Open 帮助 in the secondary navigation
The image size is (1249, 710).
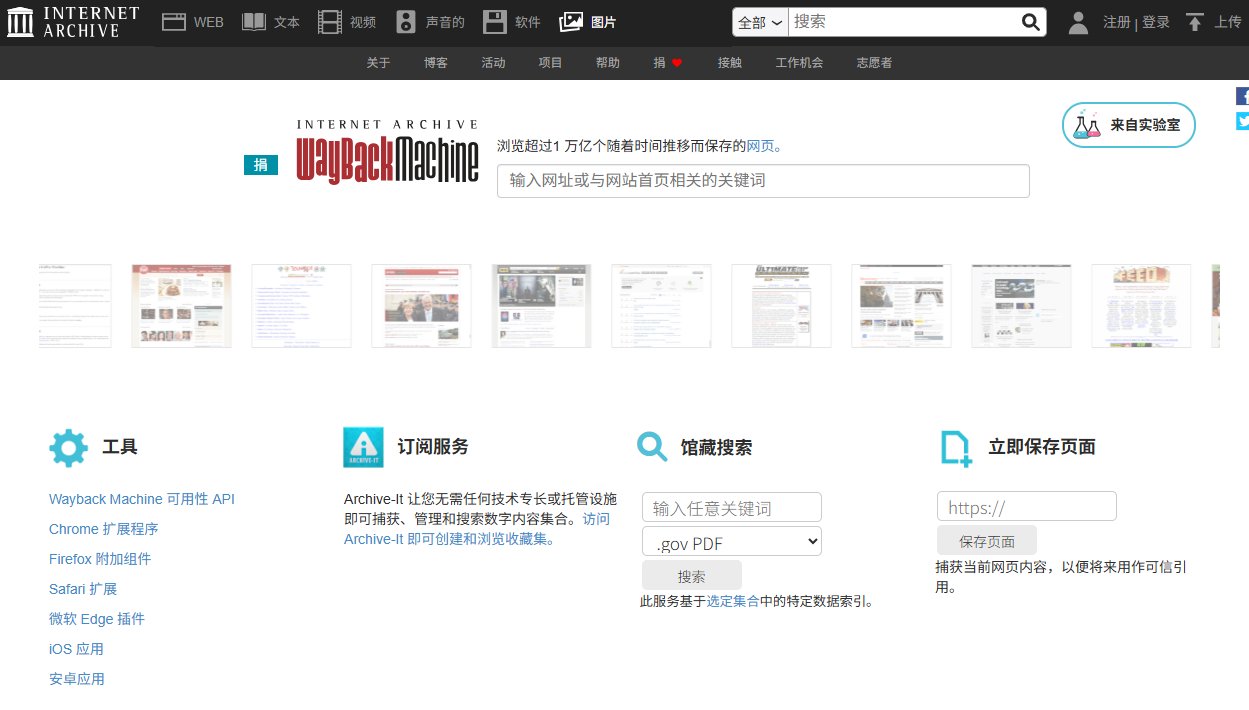608,63
